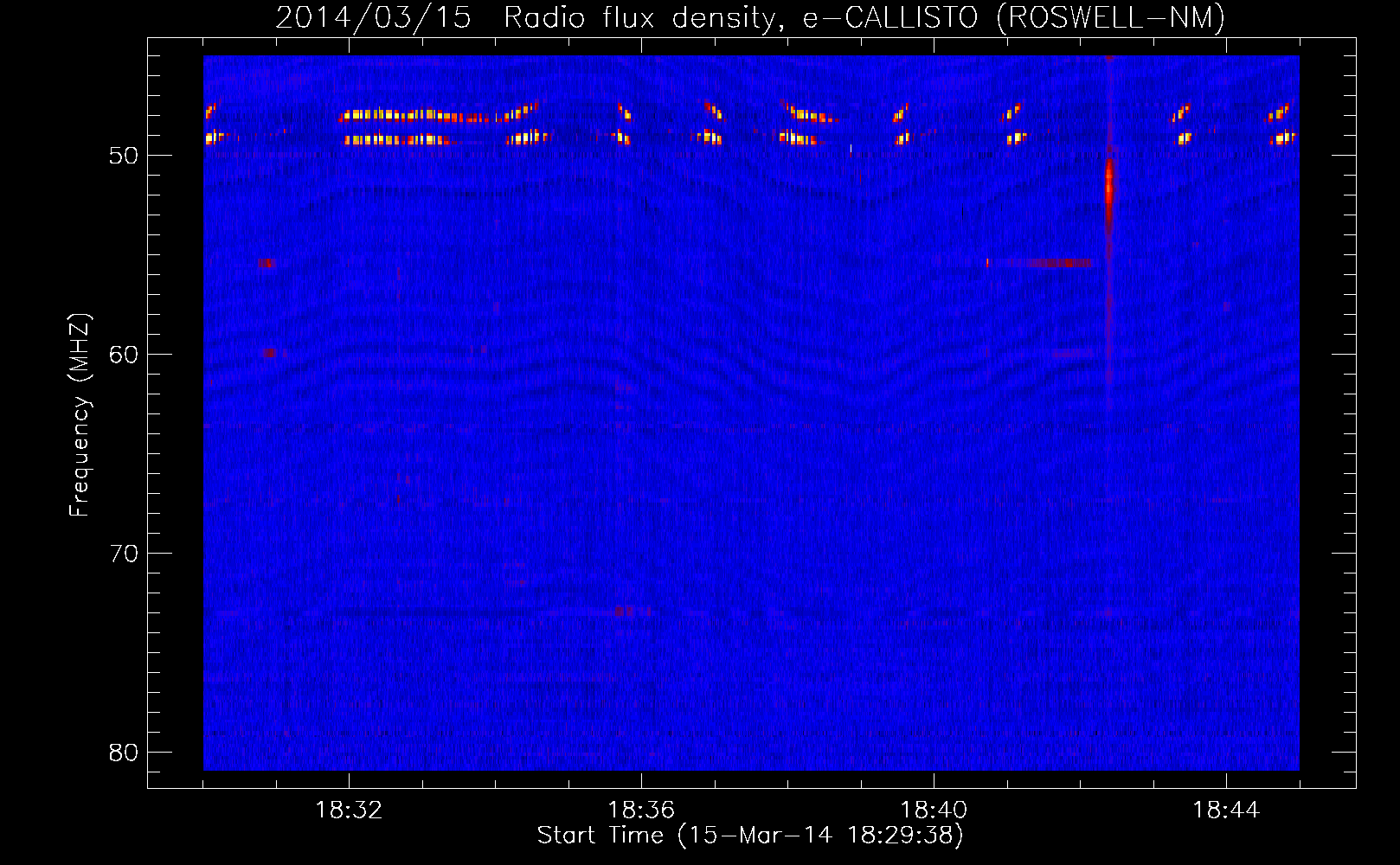Click the '18:40' time tick label
1400x865 pixels.
(x=934, y=811)
